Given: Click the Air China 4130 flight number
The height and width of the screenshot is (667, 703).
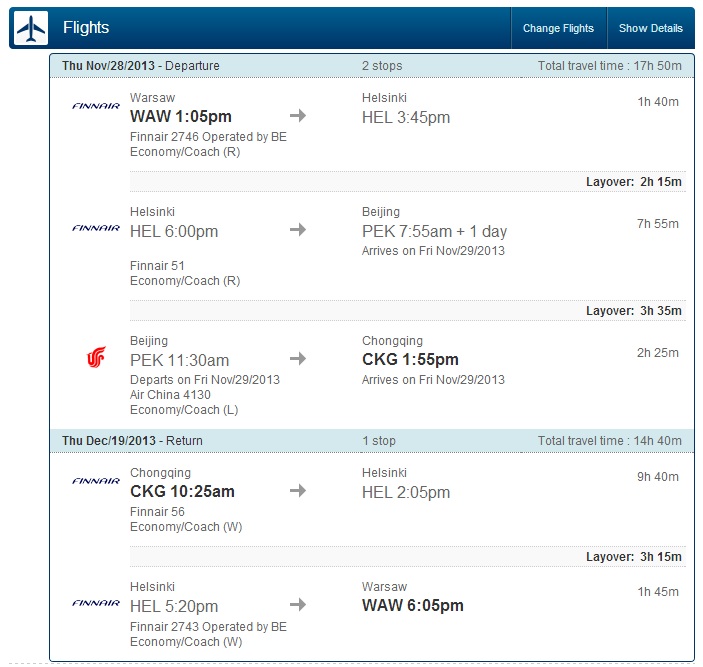Looking at the screenshot, I should (170, 395).
